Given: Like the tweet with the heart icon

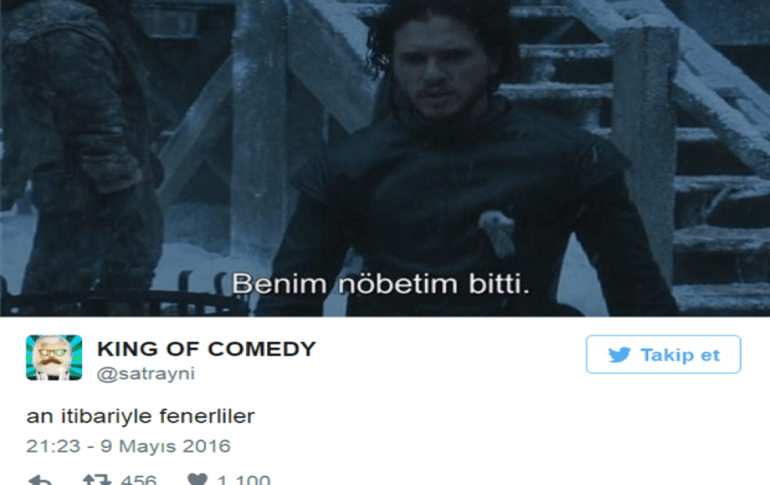Looking at the screenshot, I should point(197,480).
